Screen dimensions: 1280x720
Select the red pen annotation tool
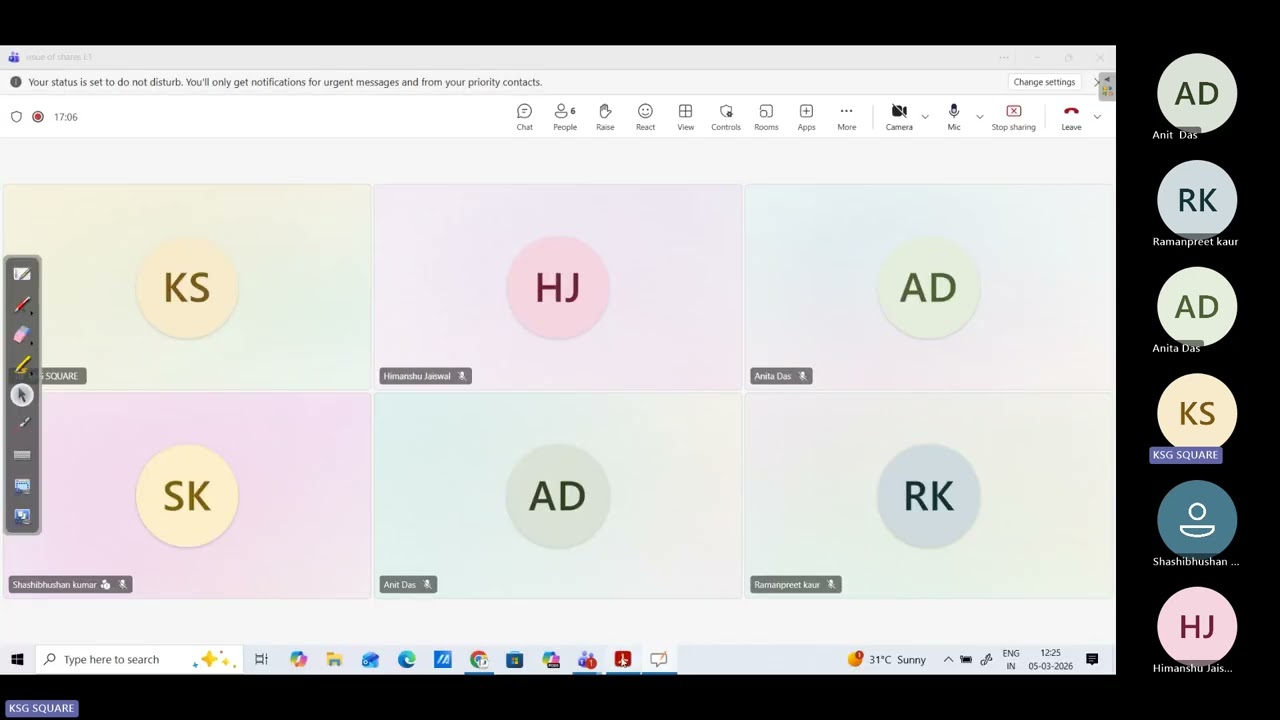pos(22,304)
